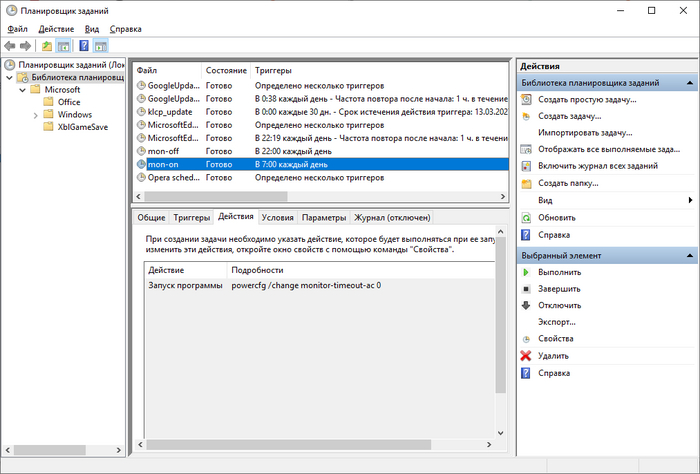Click the Office folder icon in tree
This screenshot has height=474, width=700.
(48, 102)
